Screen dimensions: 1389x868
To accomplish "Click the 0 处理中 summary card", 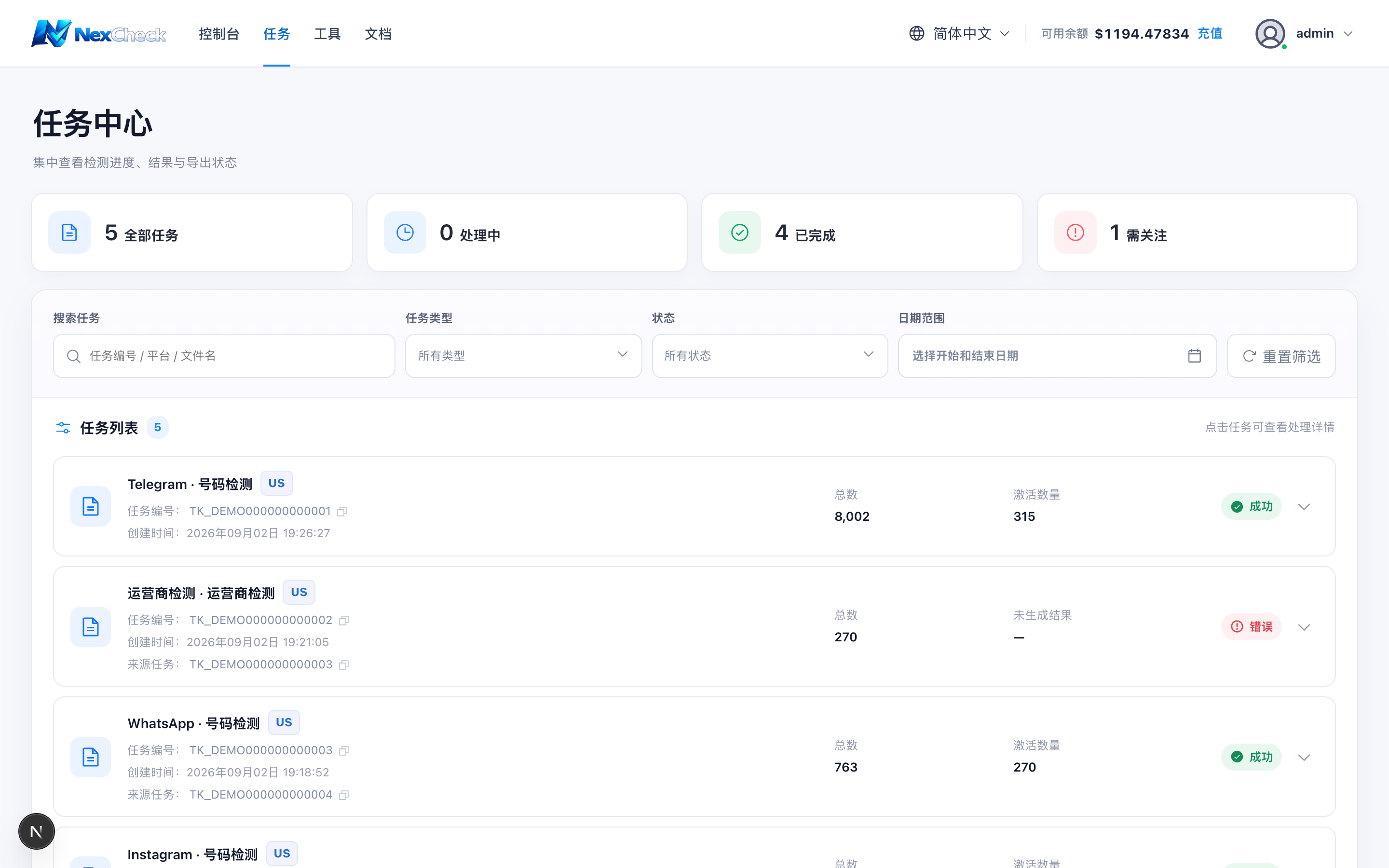I will tap(527, 232).
